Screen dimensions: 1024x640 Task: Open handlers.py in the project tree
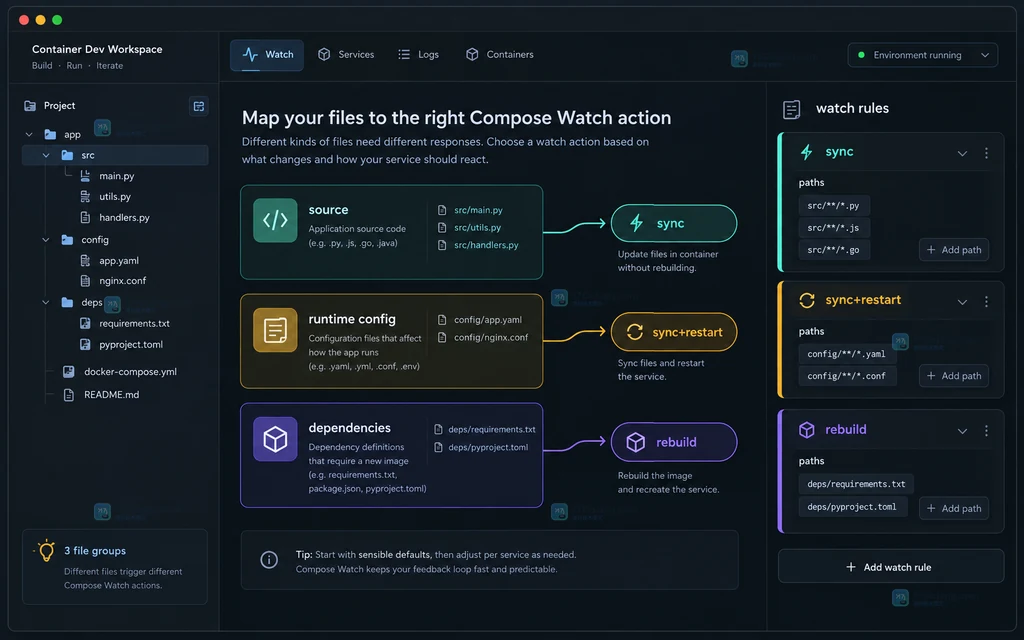(124, 217)
